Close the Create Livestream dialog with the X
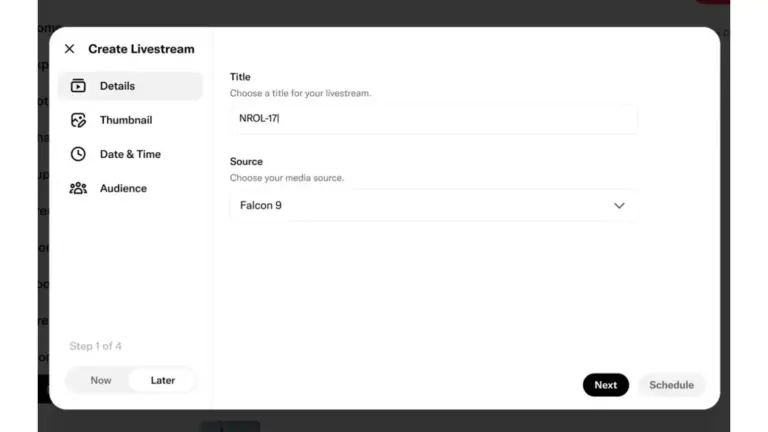 point(70,48)
